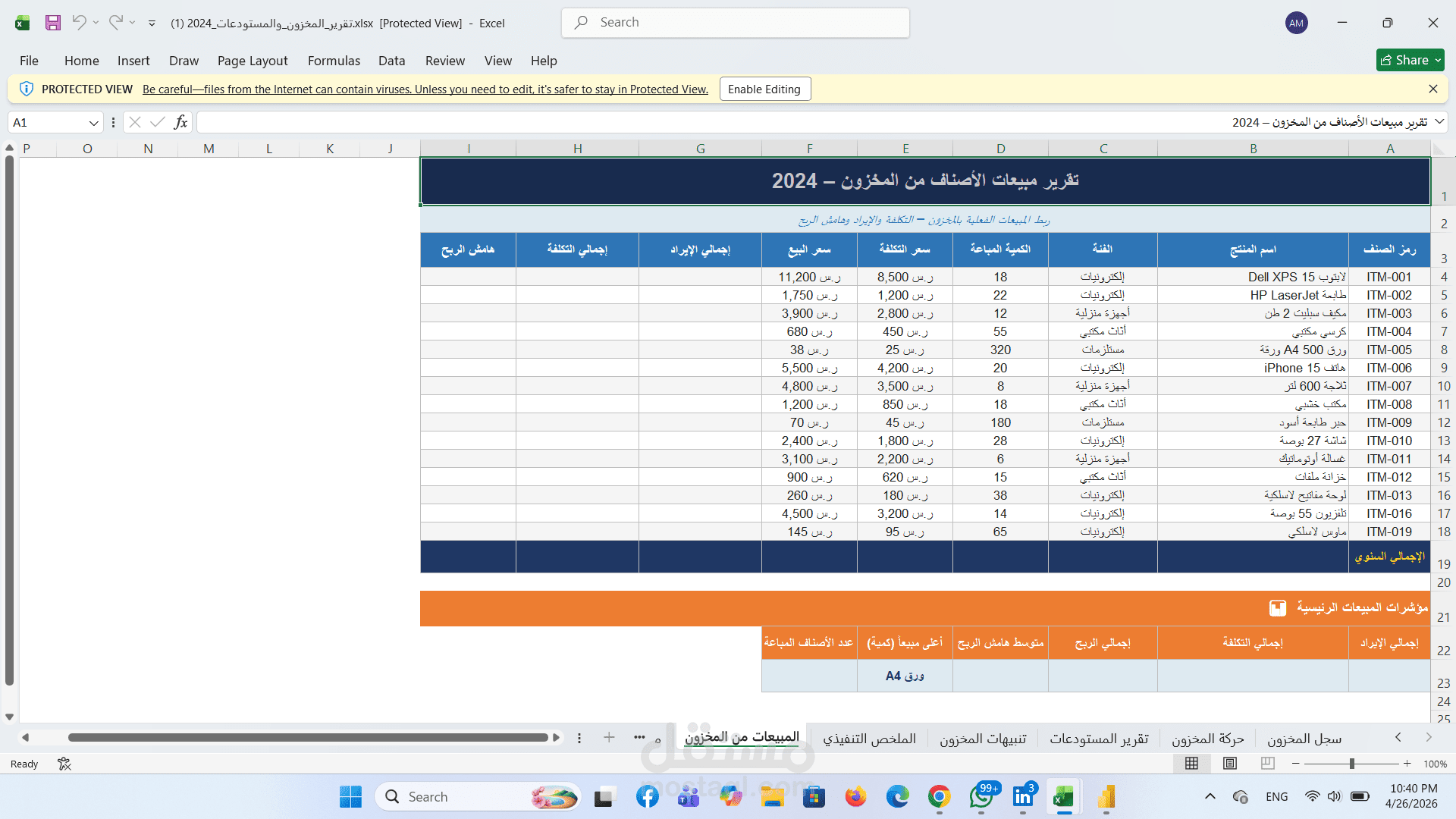The image size is (1456, 819).
Task: Switch to the Insert ribbon tab
Action: 133,61
